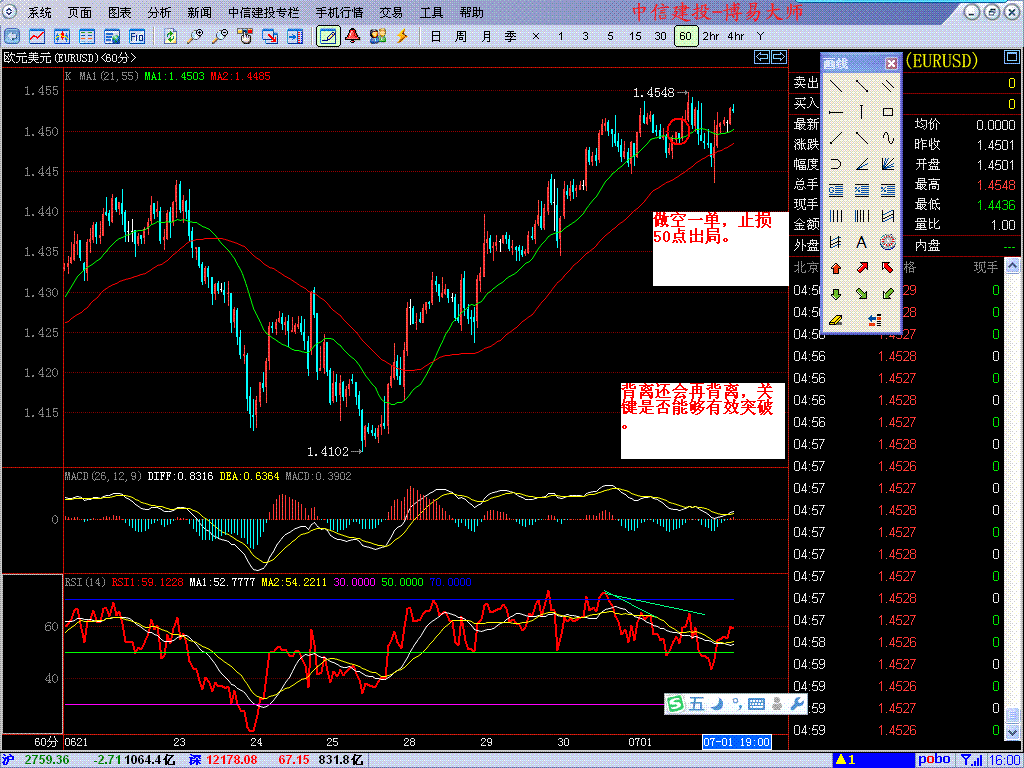Close the 画线 drawing palette

891,63
